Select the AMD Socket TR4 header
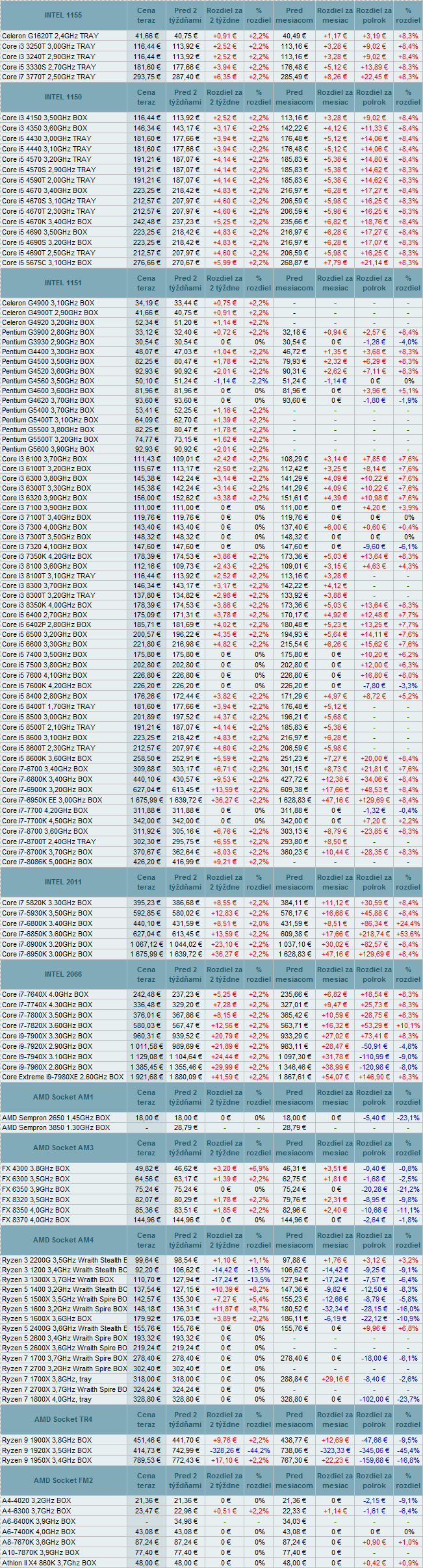This screenshot has height=1568, width=423. 63,1419
